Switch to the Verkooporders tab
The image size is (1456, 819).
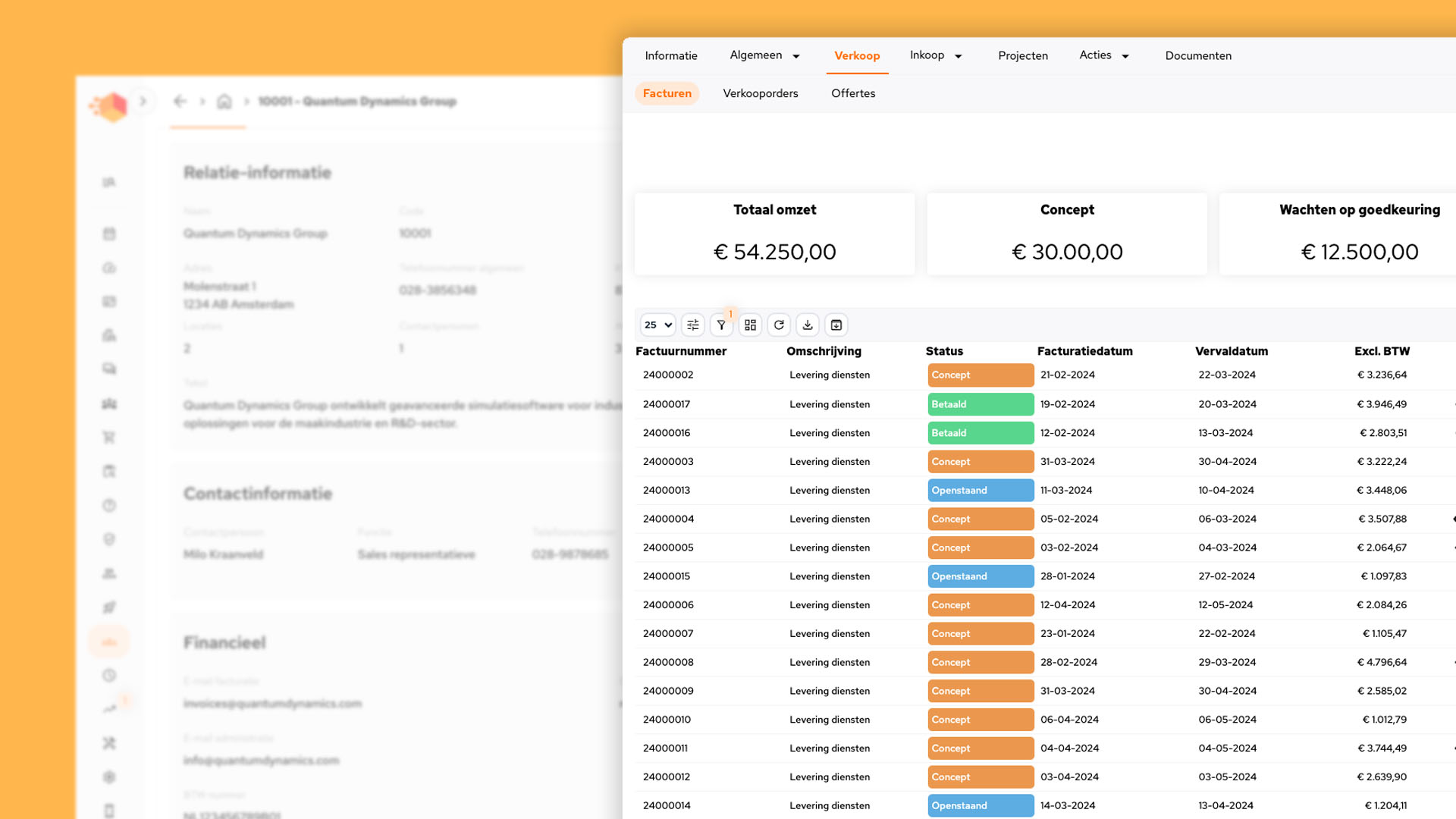click(761, 93)
